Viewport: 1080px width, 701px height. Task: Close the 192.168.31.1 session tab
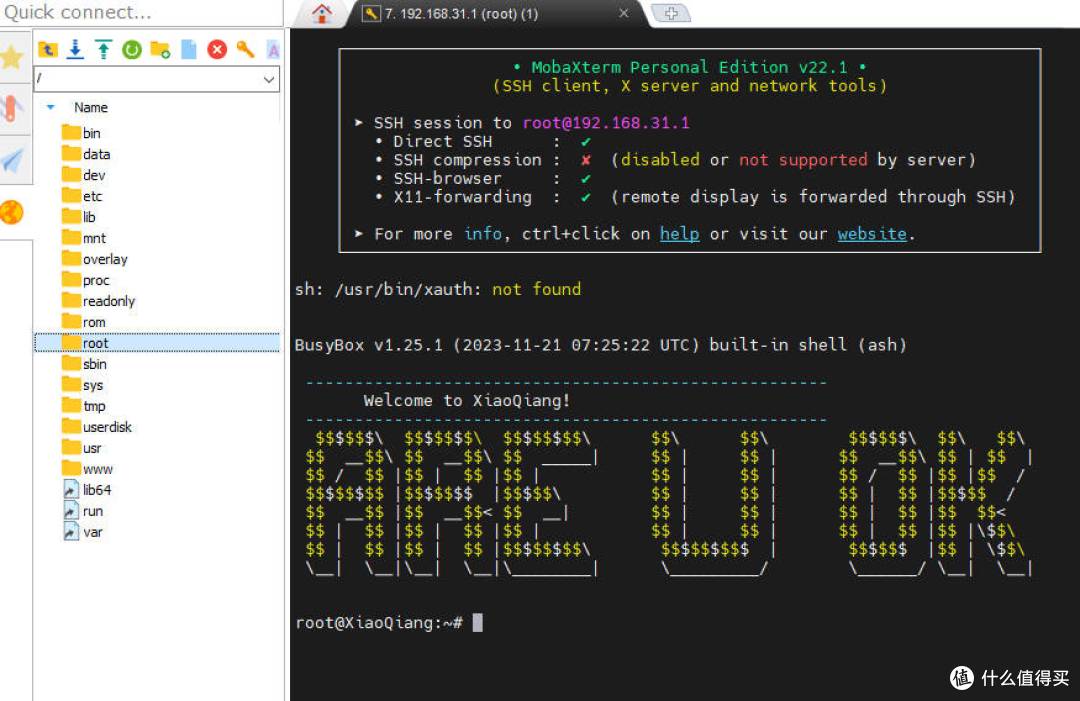pos(623,13)
